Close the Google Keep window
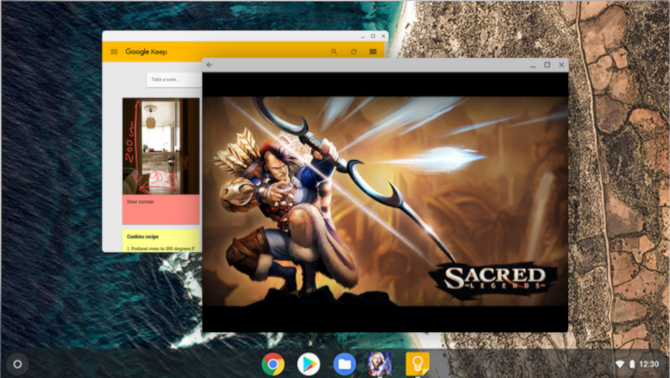This screenshot has height=378, width=670. pos(383,36)
